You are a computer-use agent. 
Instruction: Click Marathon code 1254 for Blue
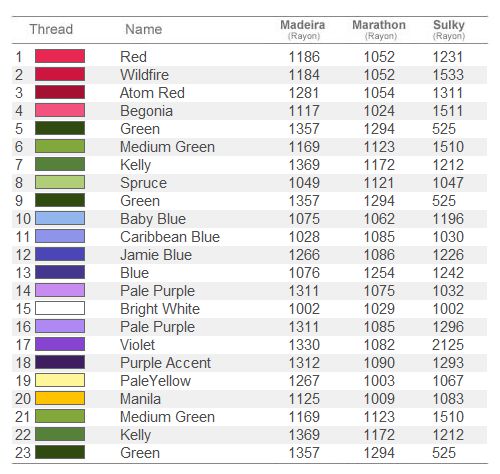(x=379, y=273)
